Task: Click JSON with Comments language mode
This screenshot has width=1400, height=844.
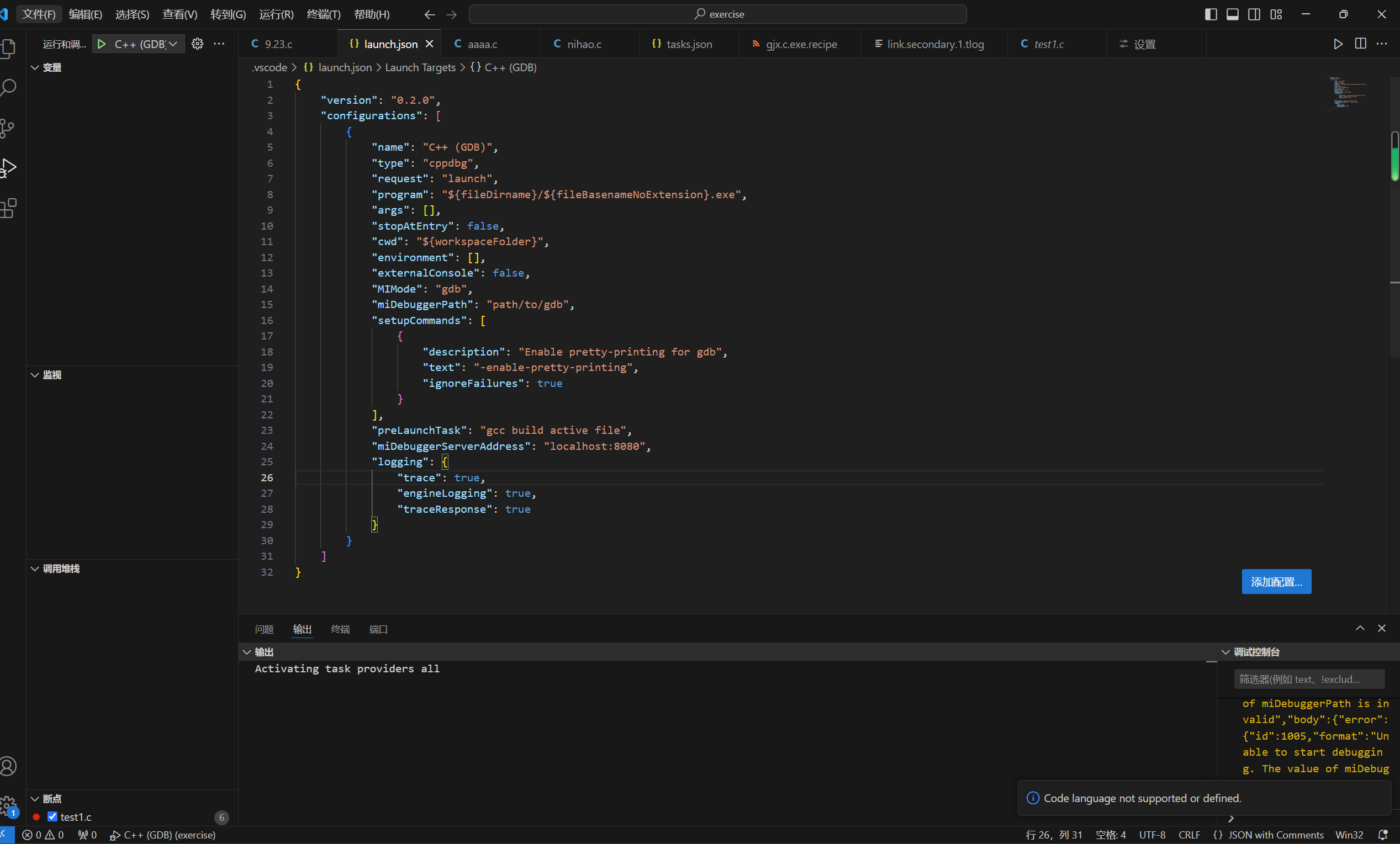Action: (1275, 835)
